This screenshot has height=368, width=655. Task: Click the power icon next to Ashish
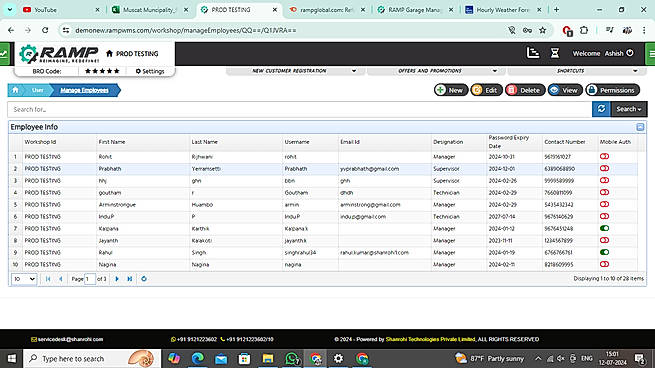click(630, 53)
